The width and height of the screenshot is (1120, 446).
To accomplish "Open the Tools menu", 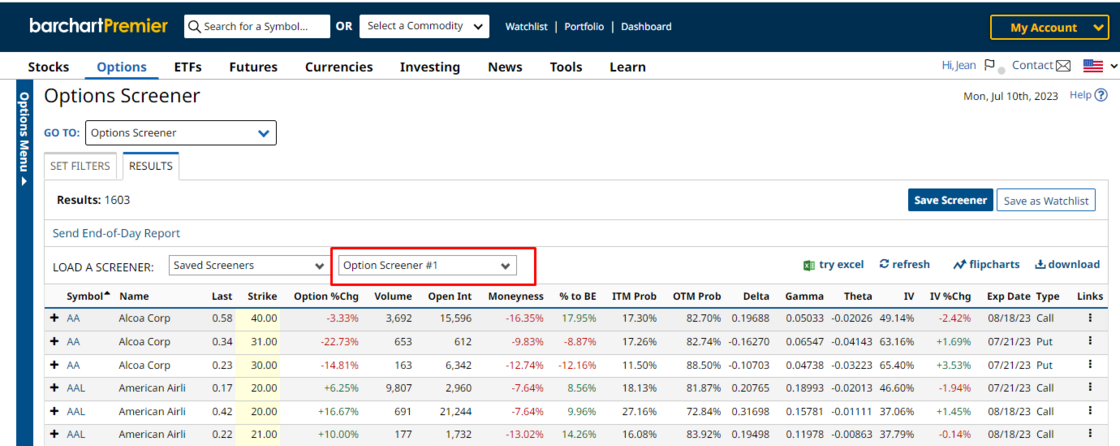I will pyautogui.click(x=566, y=67).
